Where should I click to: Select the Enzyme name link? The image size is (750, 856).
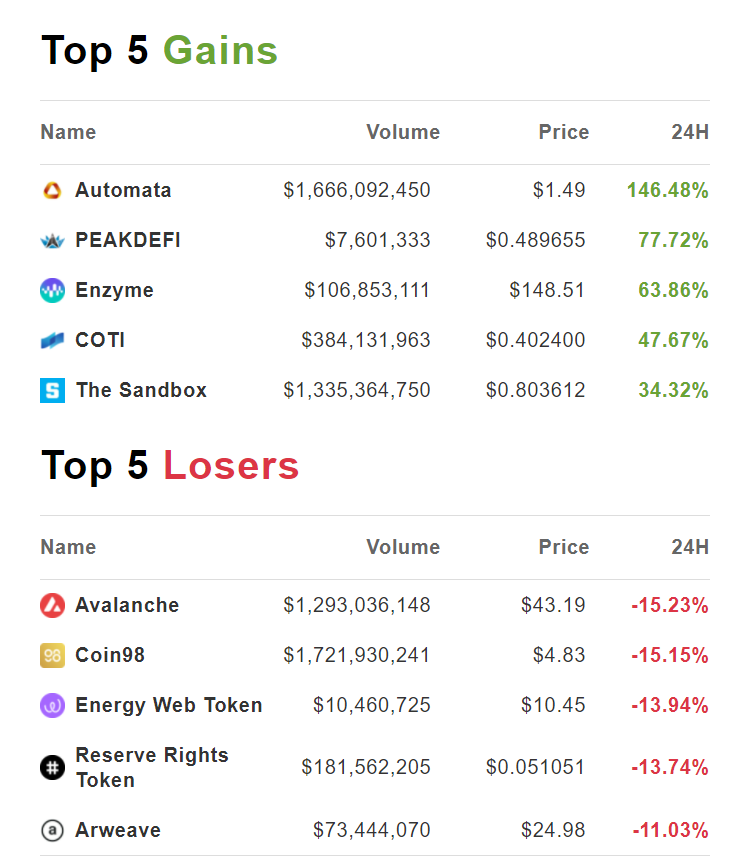coord(114,290)
